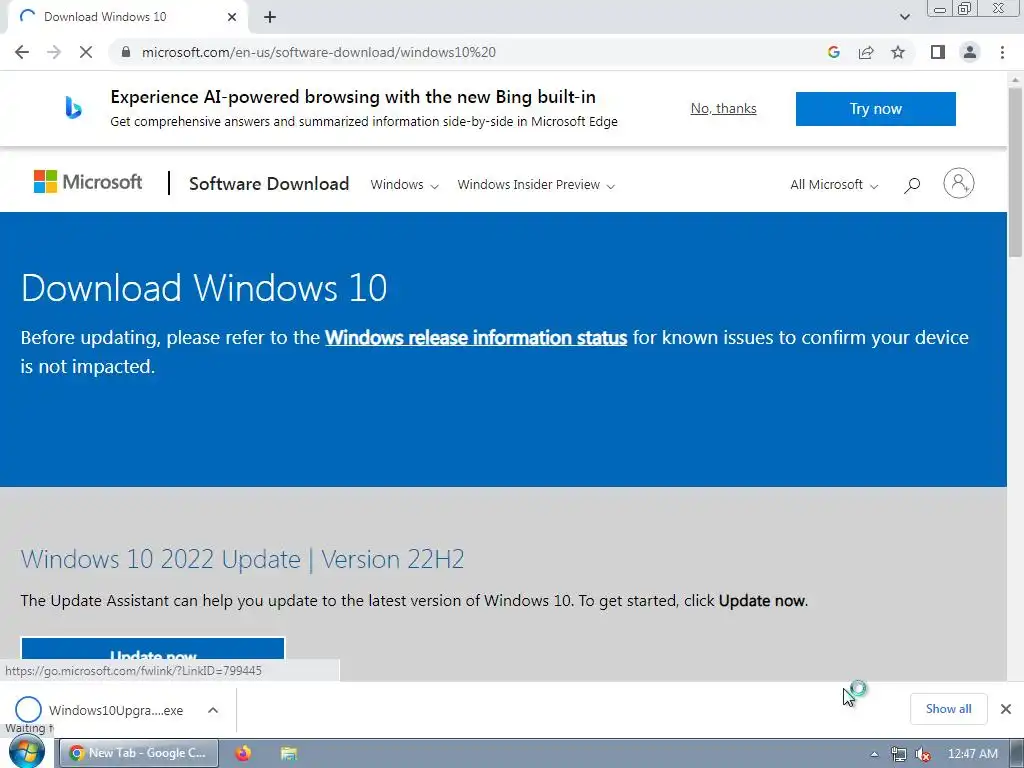Open a new tab with plus

[x=270, y=17]
